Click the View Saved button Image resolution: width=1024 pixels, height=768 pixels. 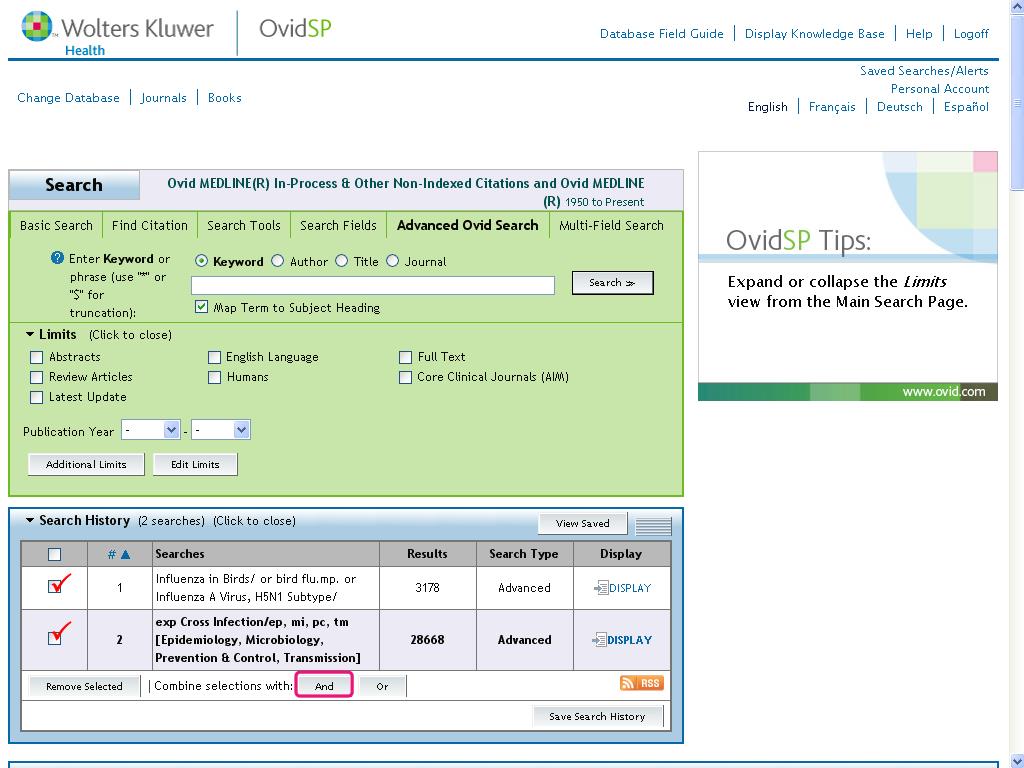583,523
